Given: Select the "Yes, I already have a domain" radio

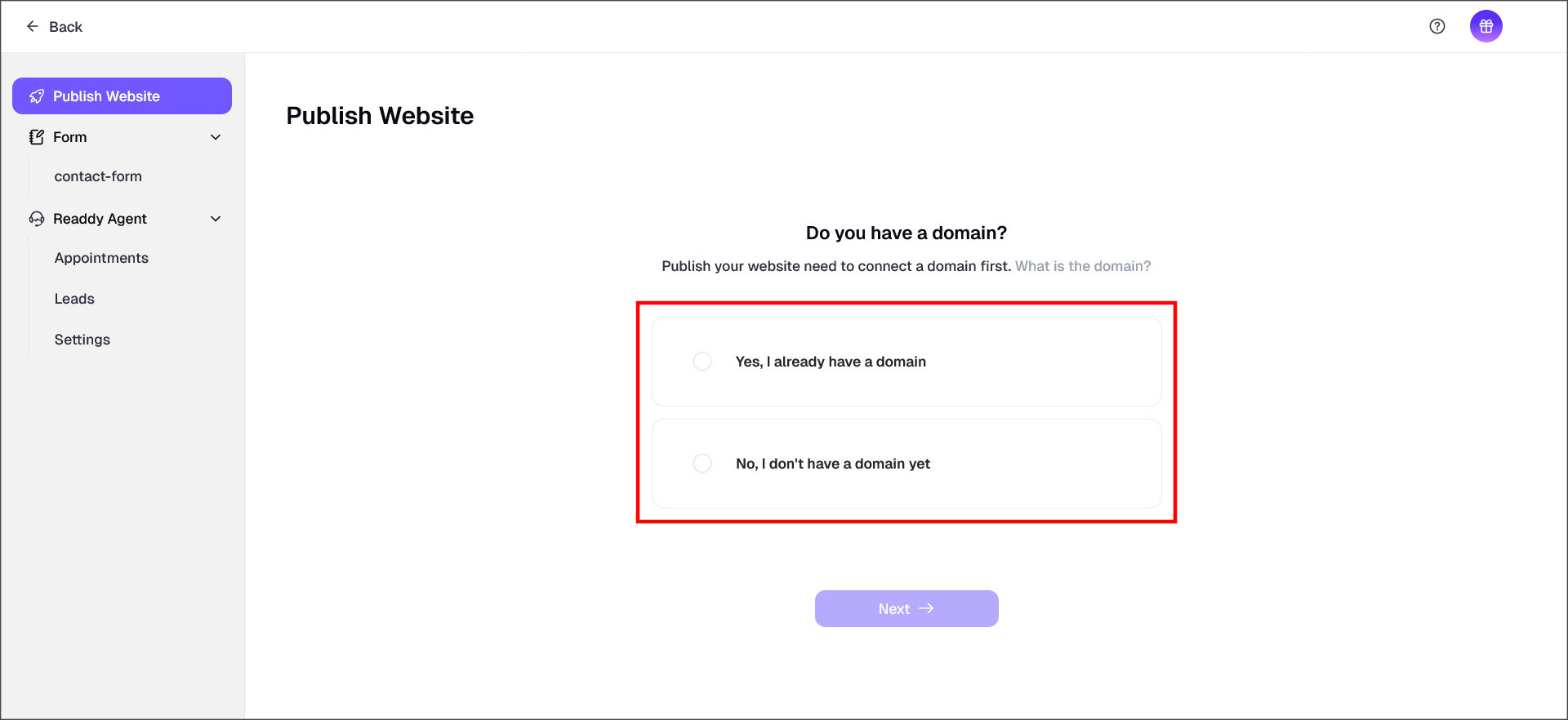Looking at the screenshot, I should point(702,362).
